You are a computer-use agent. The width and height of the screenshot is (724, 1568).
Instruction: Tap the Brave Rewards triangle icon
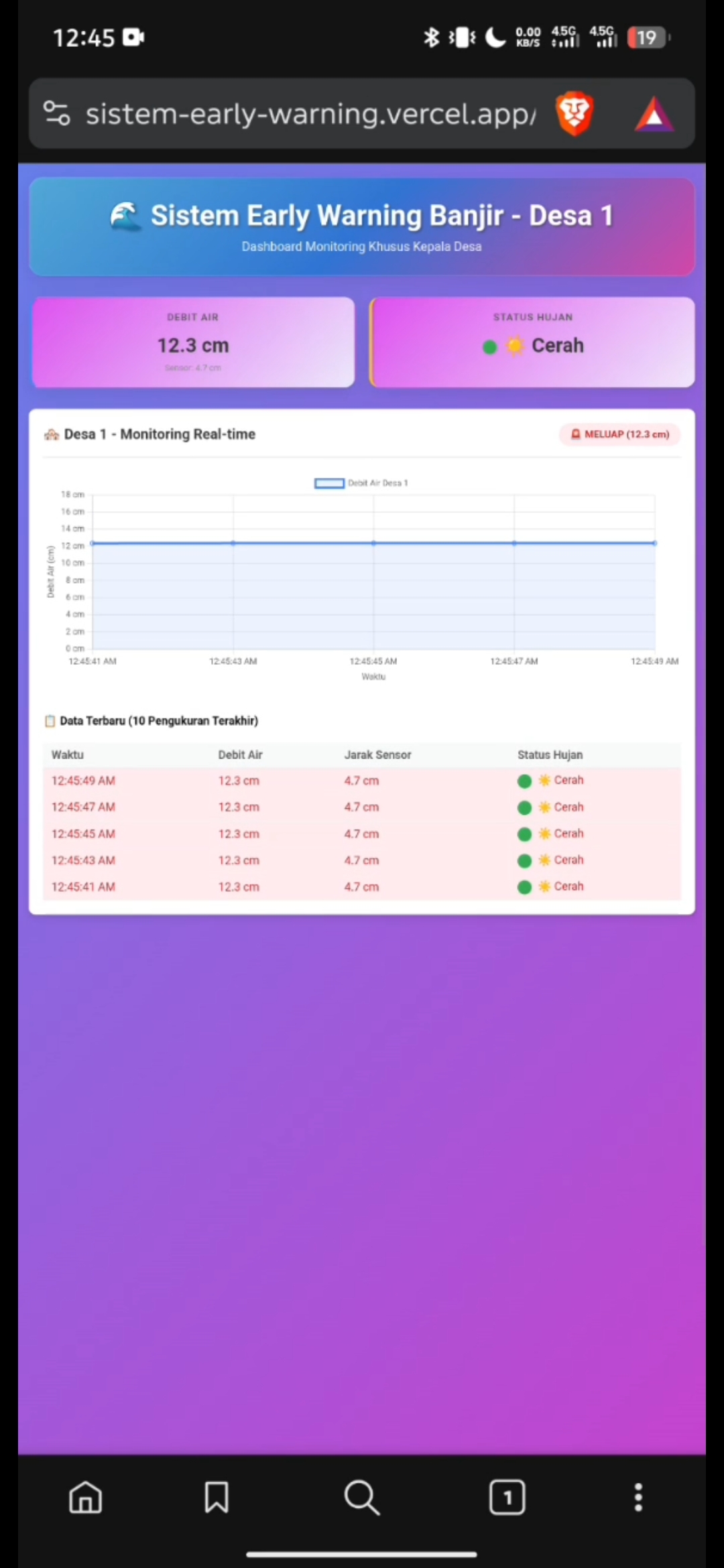[654, 114]
